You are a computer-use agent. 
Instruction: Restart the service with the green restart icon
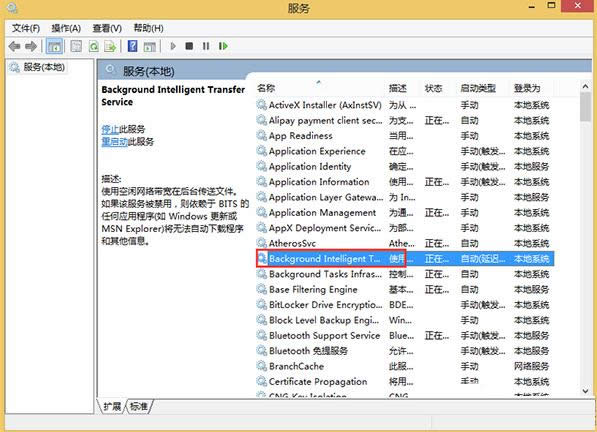point(223,46)
